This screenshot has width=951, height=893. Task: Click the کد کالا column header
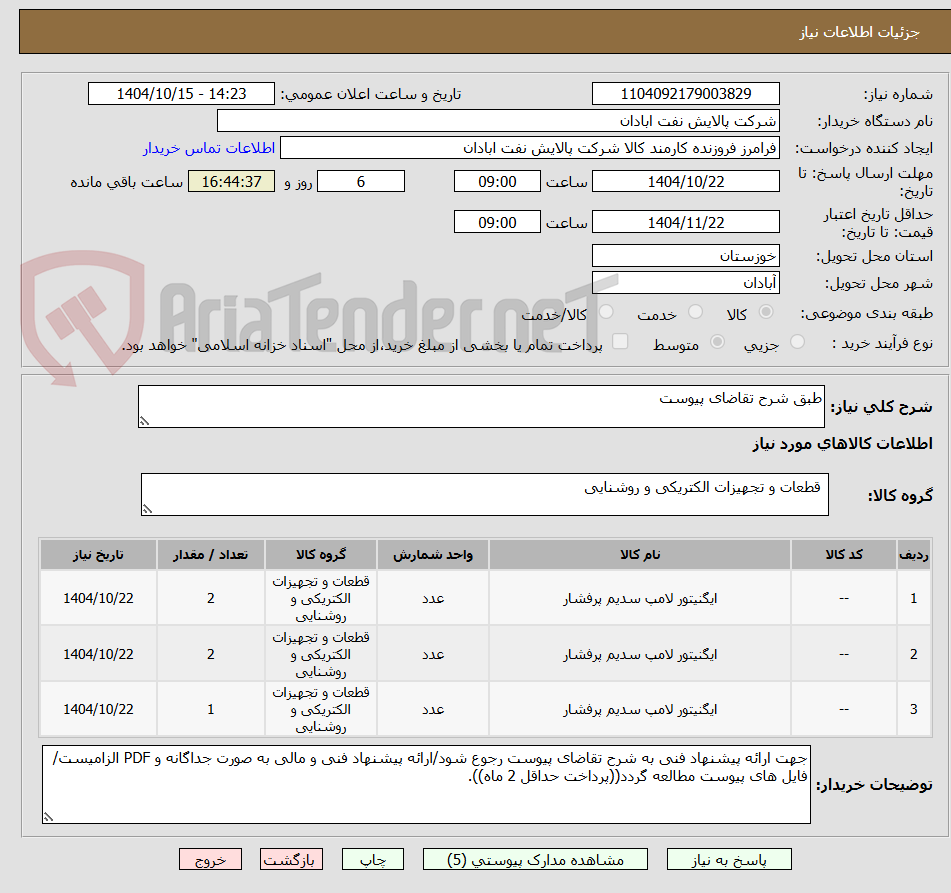844,554
